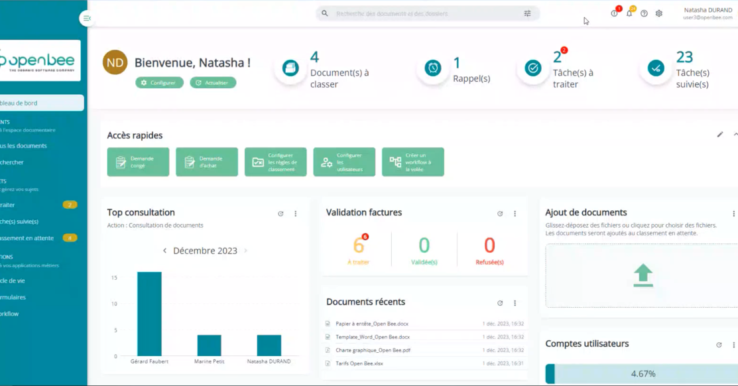Click the Document(s) à classer icon

[x=290, y=68]
